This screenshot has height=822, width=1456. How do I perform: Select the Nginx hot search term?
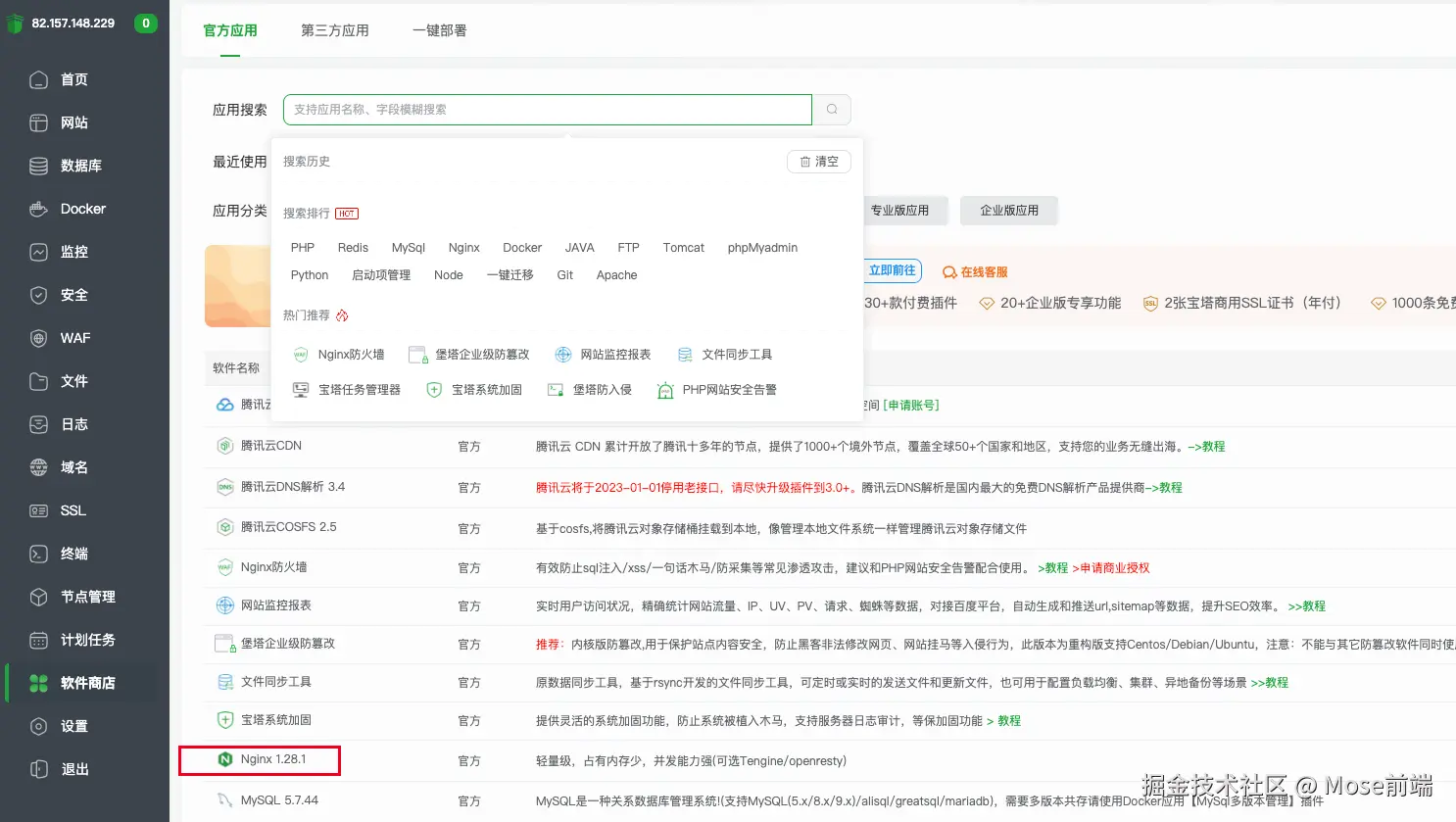click(x=464, y=248)
